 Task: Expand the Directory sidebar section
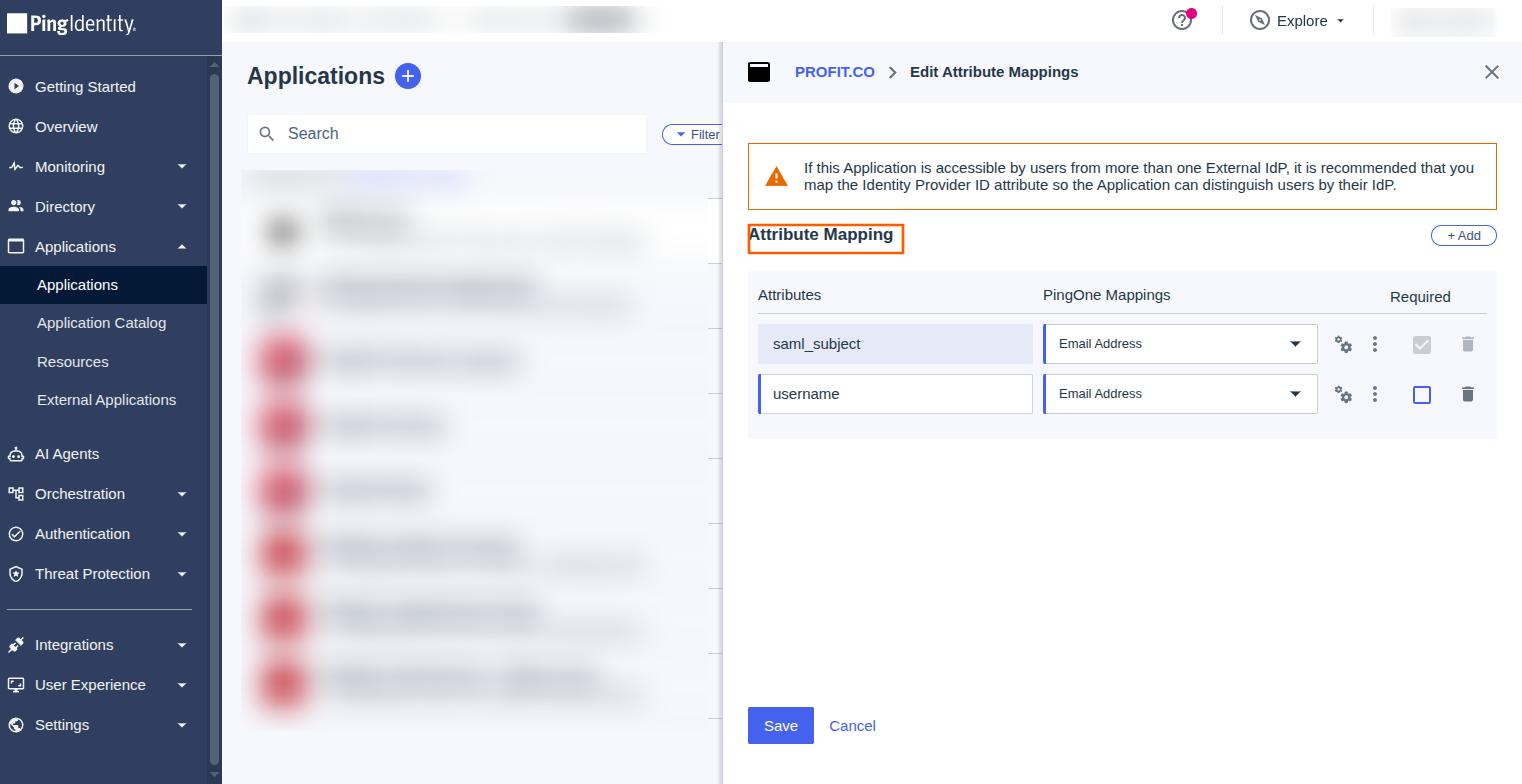(182, 207)
